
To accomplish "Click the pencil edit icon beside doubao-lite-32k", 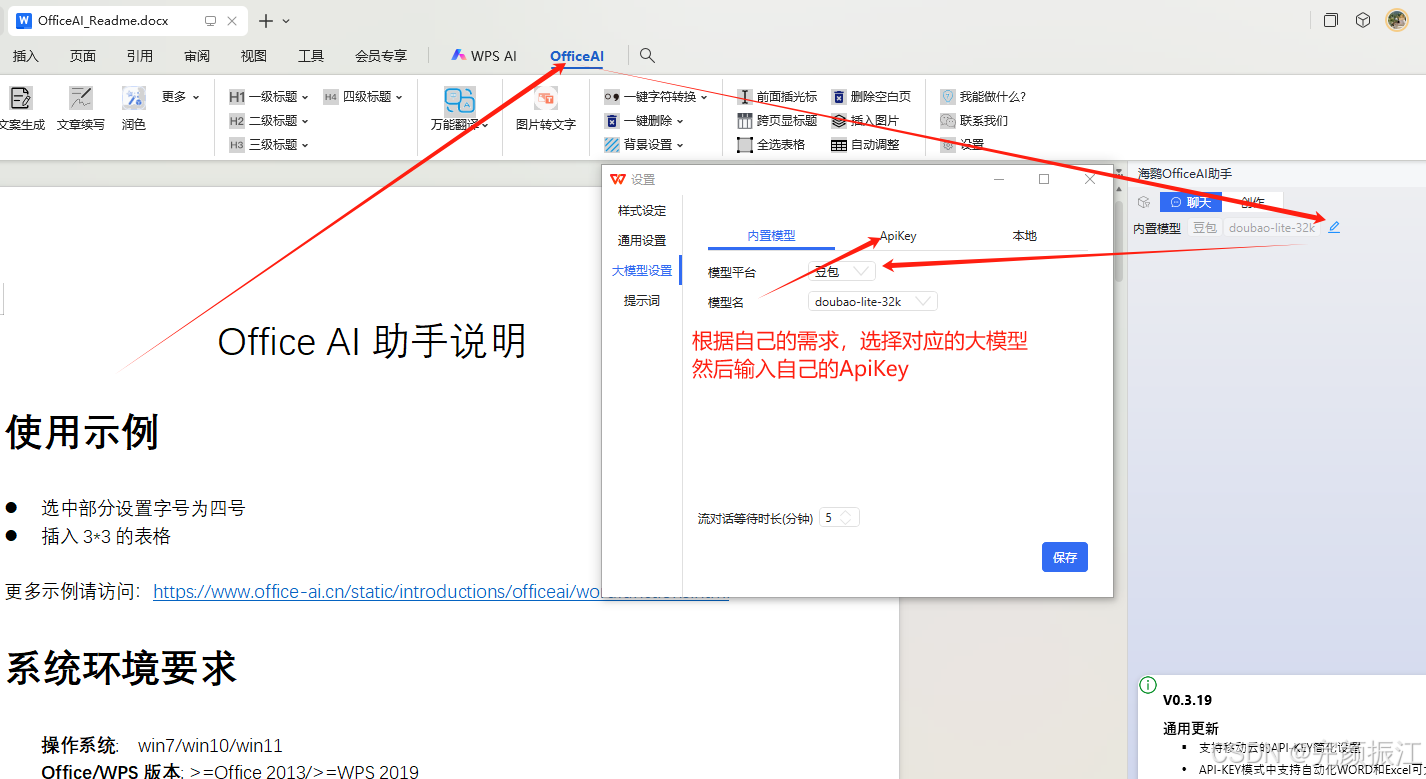I will pyautogui.click(x=1334, y=228).
